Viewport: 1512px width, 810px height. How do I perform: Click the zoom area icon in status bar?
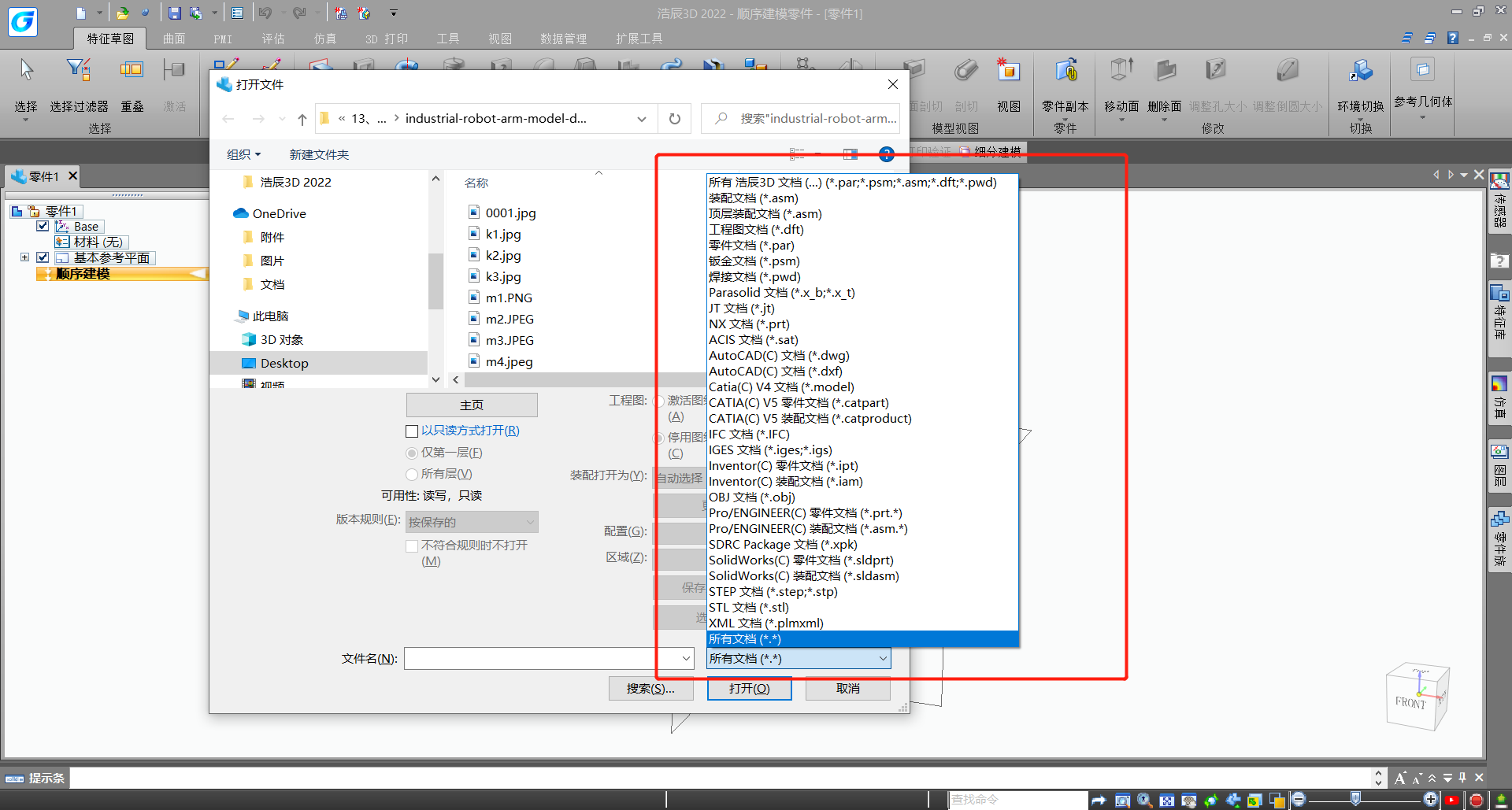[x=1122, y=801]
